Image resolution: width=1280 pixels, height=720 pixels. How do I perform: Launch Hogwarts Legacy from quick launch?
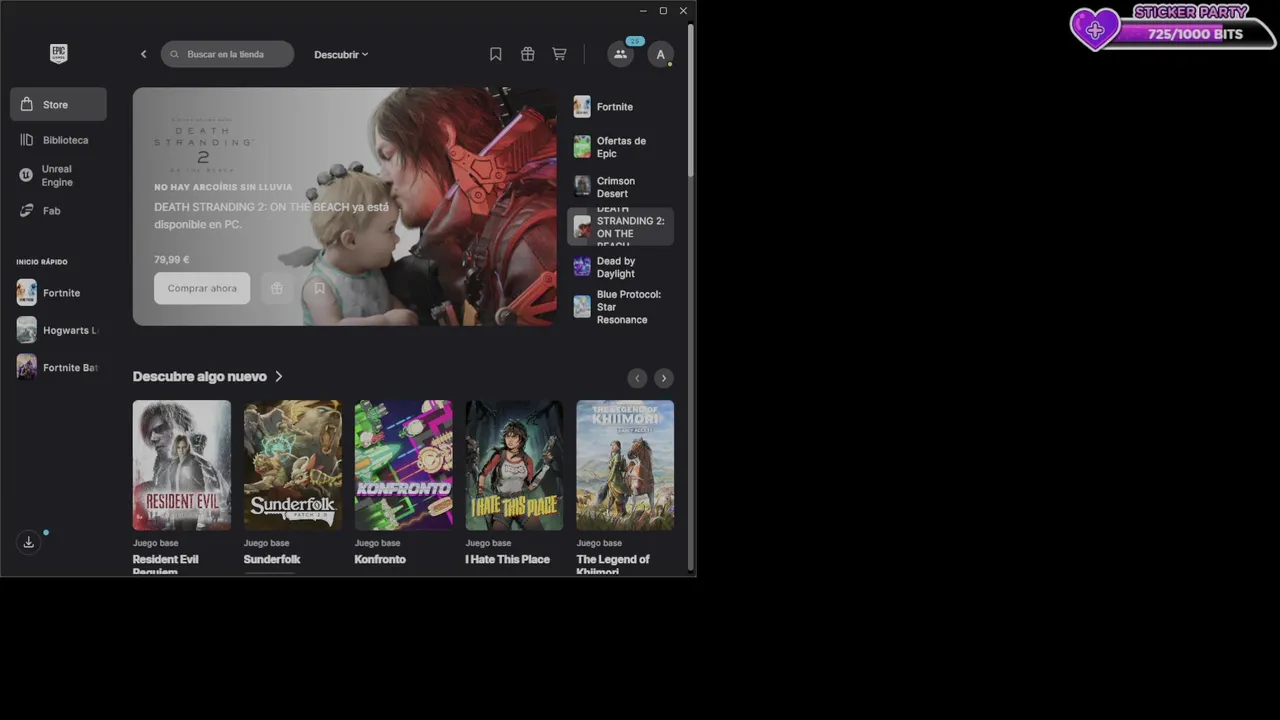(x=60, y=330)
